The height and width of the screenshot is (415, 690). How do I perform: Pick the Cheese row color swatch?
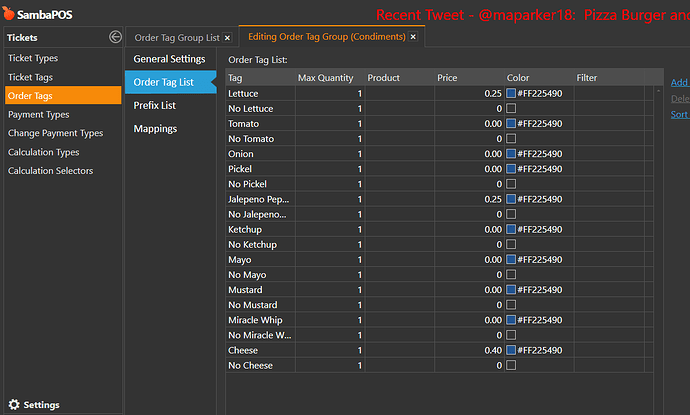(x=511, y=350)
